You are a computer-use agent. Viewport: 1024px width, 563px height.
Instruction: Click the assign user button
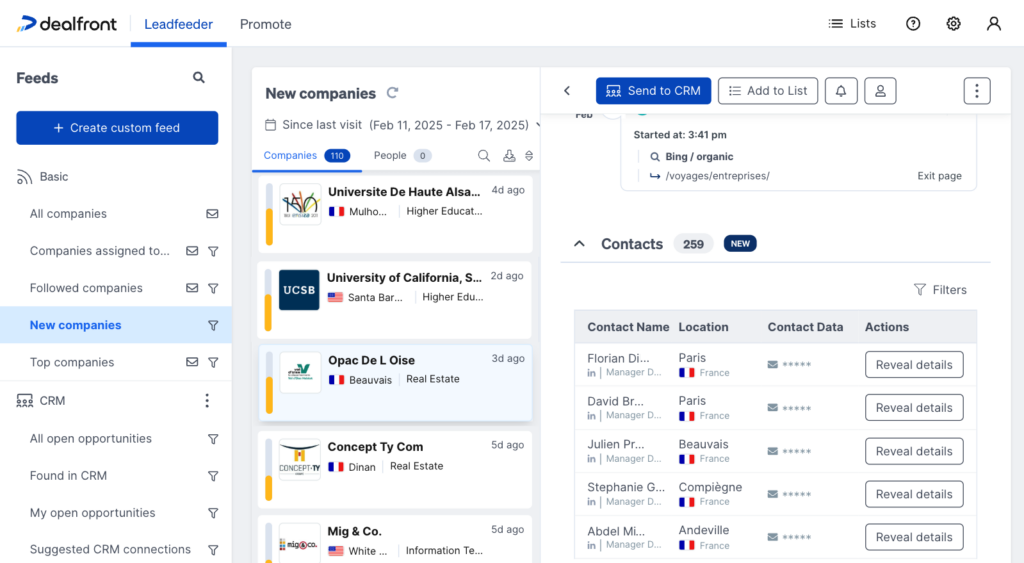[880, 91]
